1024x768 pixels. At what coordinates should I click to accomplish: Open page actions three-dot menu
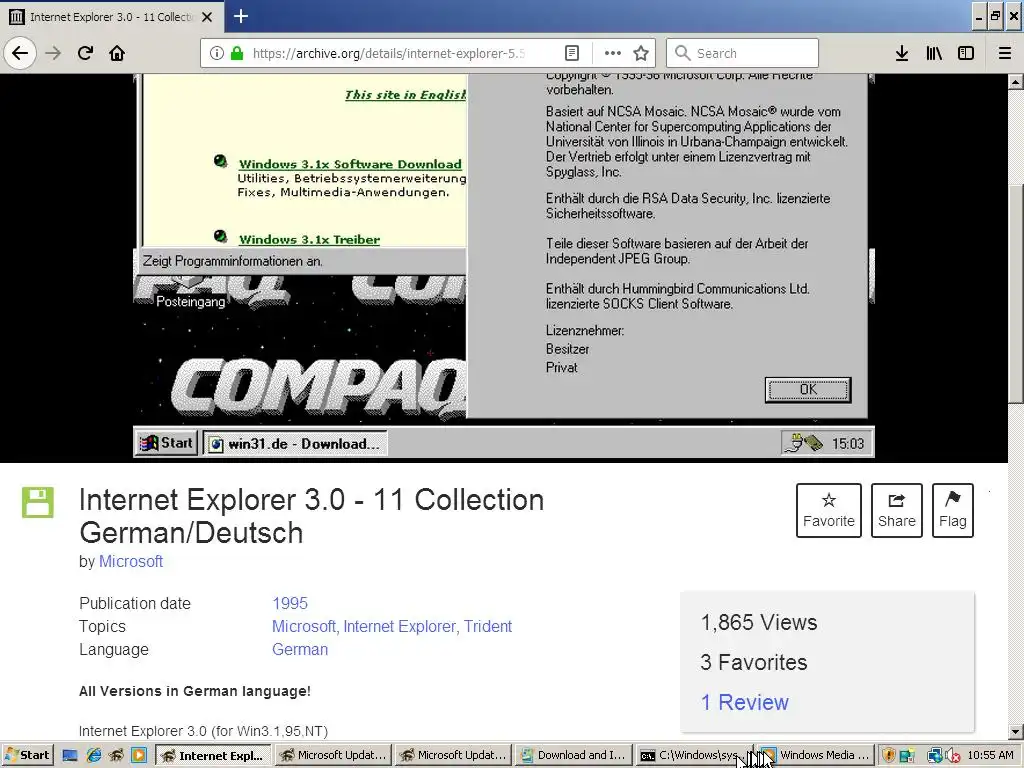click(x=613, y=53)
